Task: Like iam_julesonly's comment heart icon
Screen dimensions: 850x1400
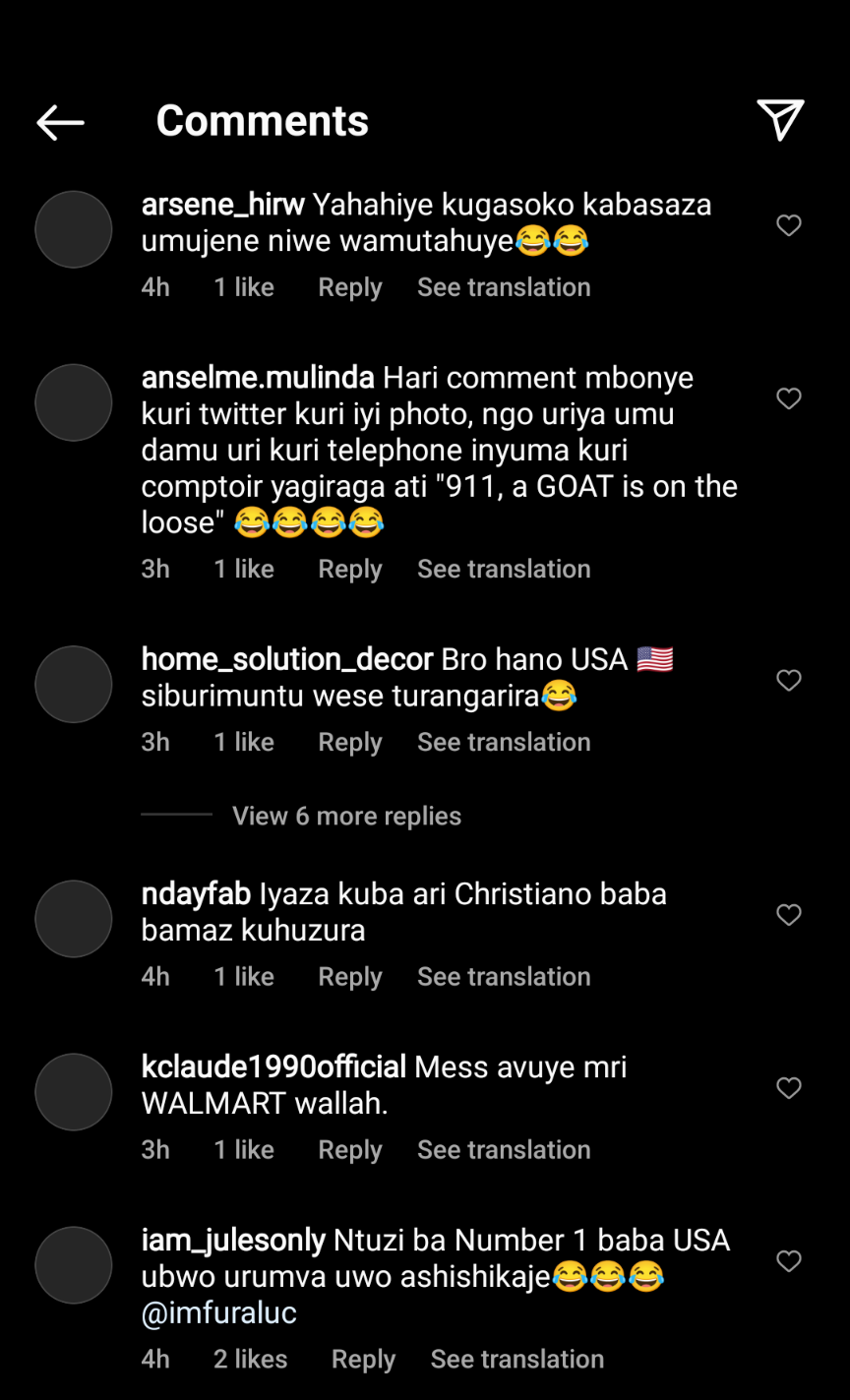Action: [x=789, y=1261]
